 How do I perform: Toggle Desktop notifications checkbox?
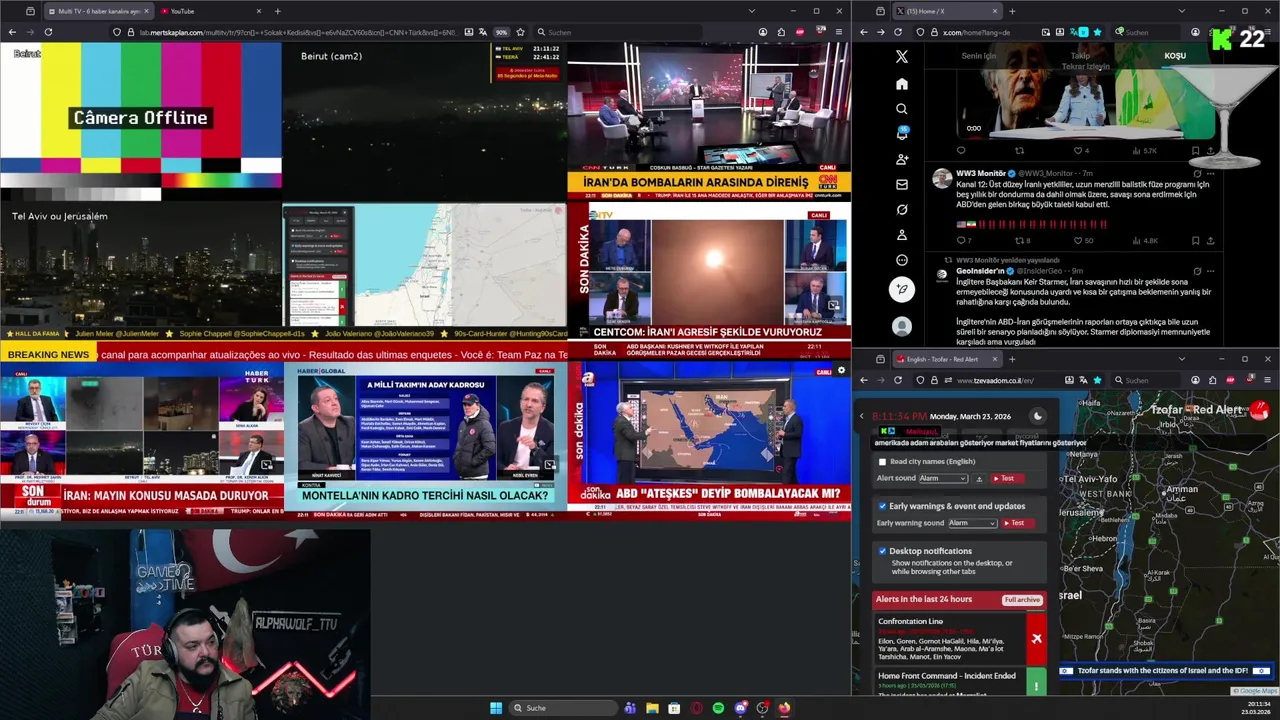coord(882,551)
